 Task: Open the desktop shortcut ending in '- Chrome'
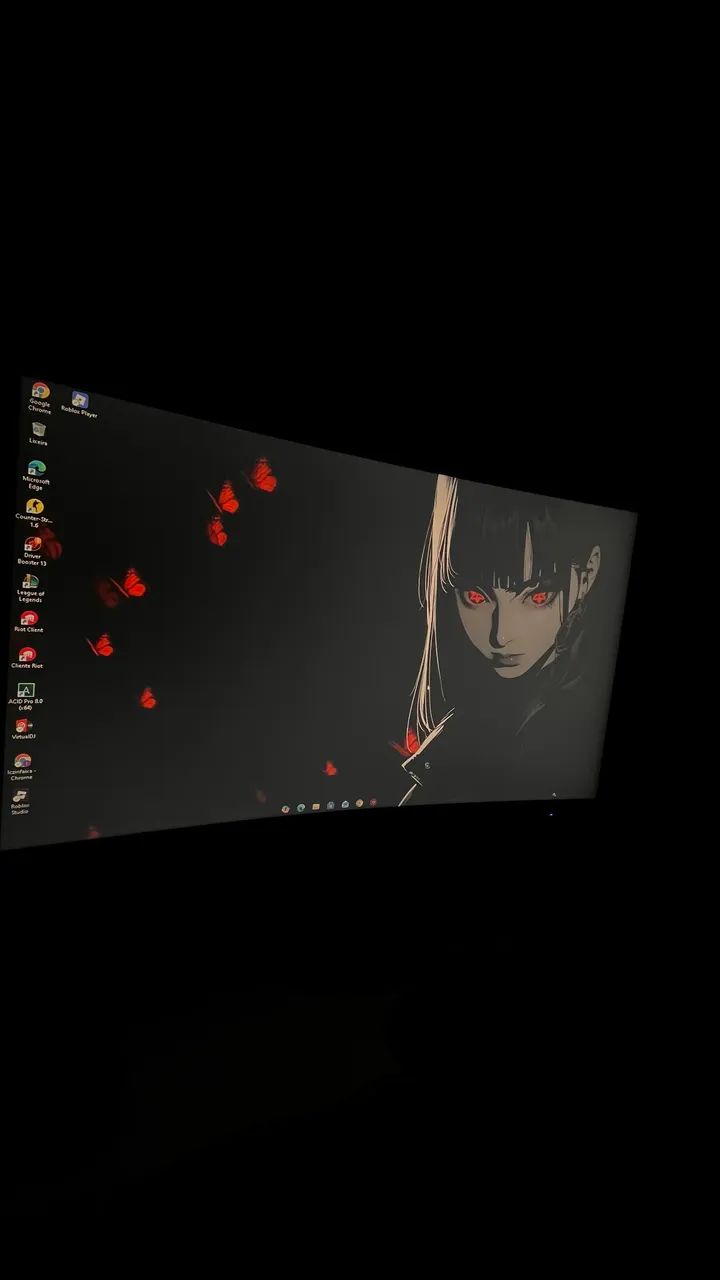tap(21, 767)
